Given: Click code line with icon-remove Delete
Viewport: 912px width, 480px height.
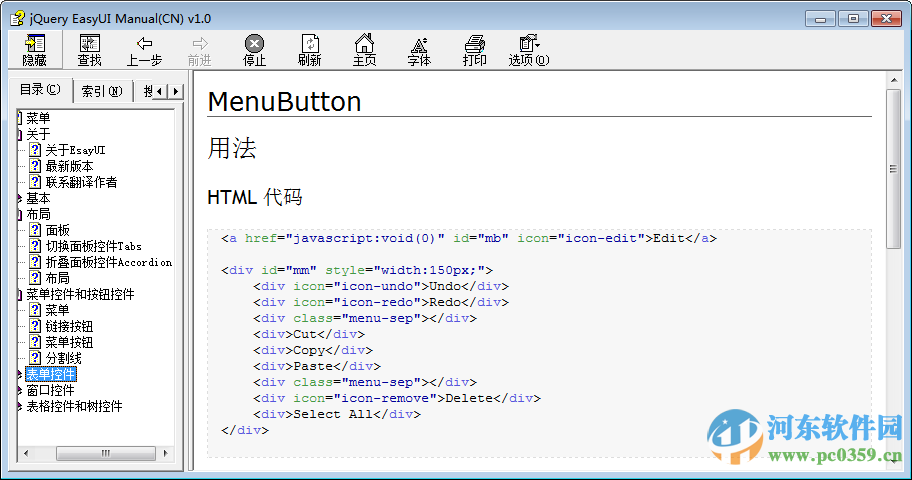Looking at the screenshot, I should coord(397,399).
